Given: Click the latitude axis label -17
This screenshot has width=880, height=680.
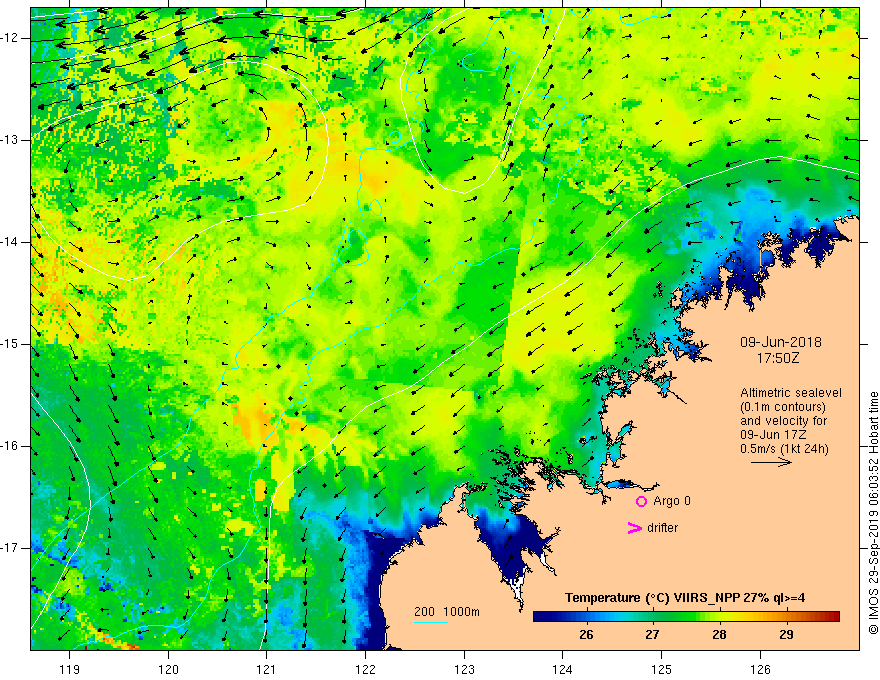Looking at the screenshot, I should [11, 548].
